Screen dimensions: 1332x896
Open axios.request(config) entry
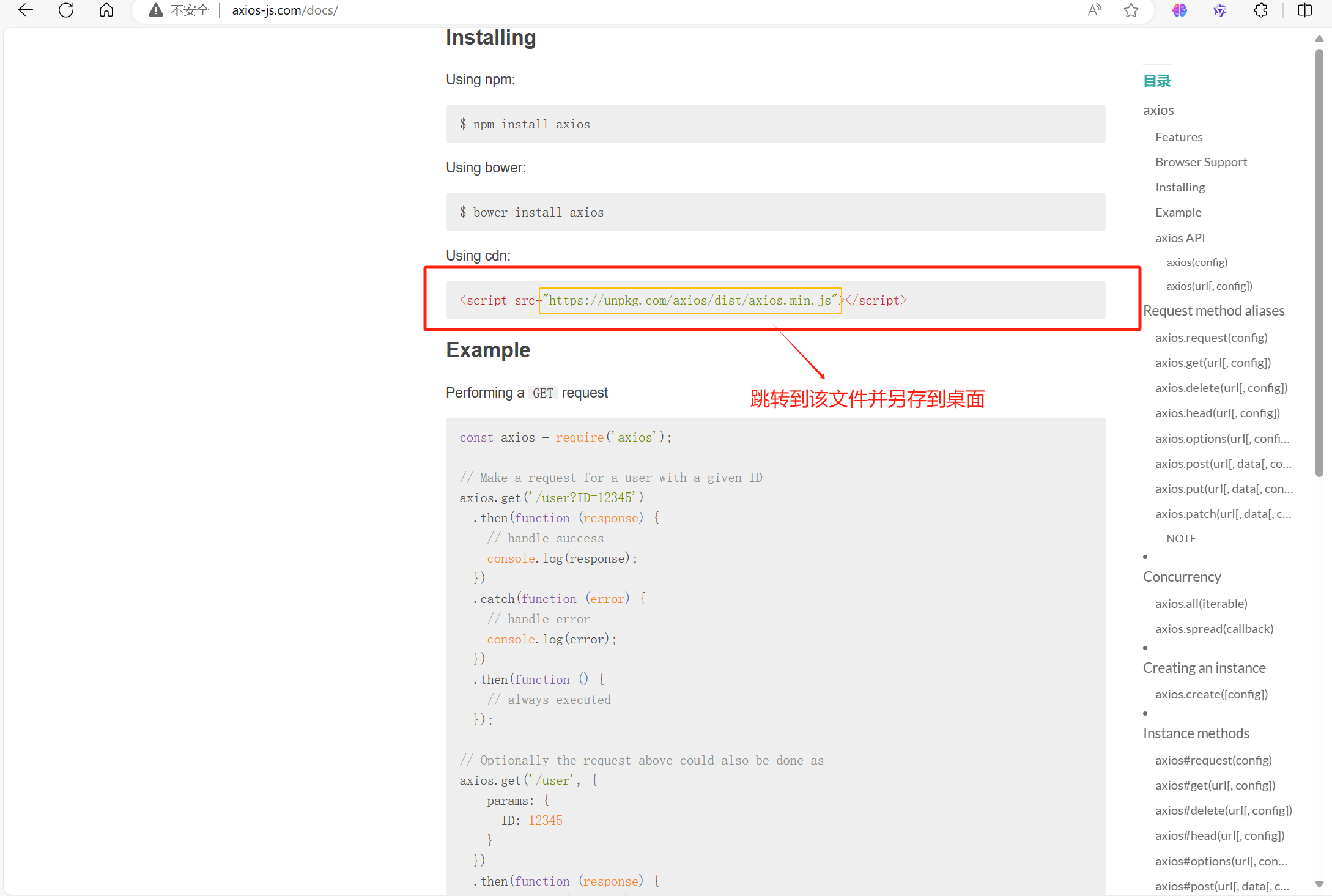click(1211, 338)
